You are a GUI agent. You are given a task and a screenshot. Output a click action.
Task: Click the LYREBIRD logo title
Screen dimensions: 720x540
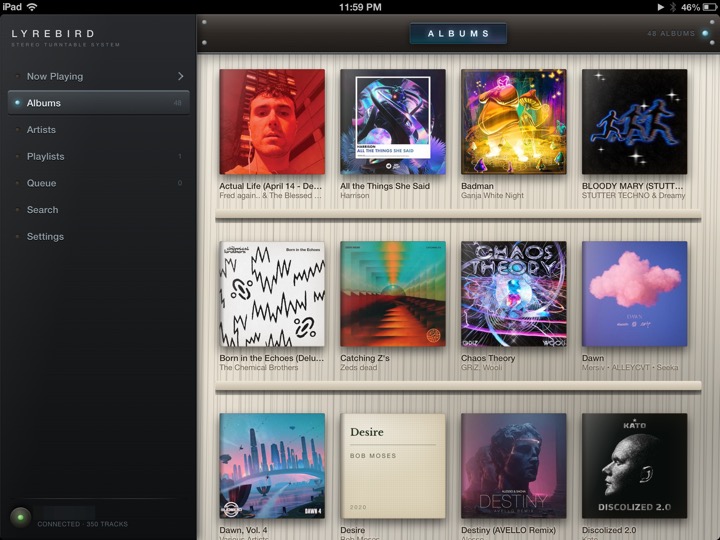coord(53,34)
